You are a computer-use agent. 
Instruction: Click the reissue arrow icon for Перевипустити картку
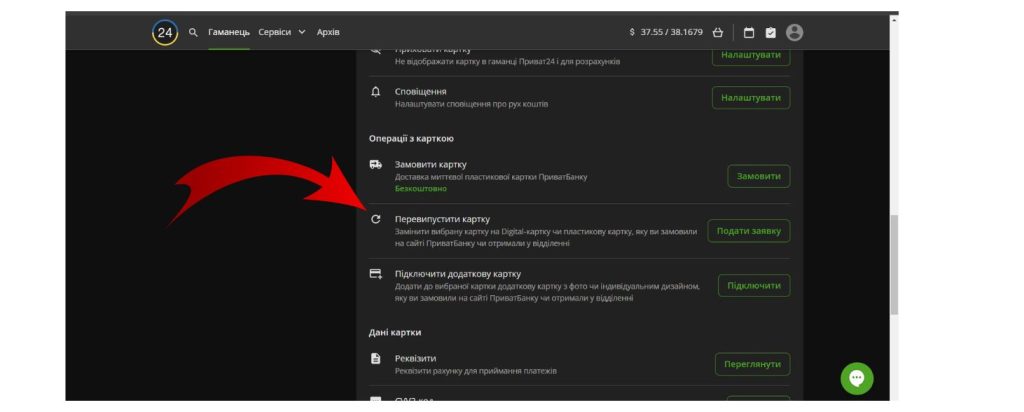(x=376, y=218)
